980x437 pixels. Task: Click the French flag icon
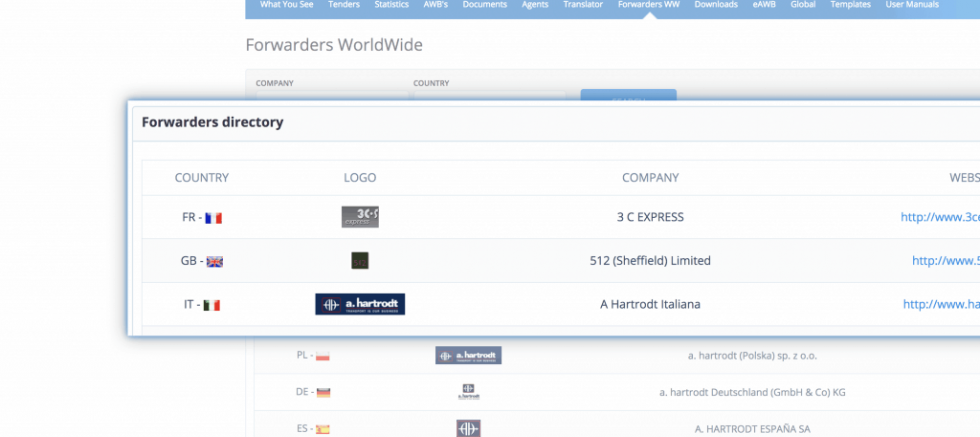pyautogui.click(x=213, y=218)
